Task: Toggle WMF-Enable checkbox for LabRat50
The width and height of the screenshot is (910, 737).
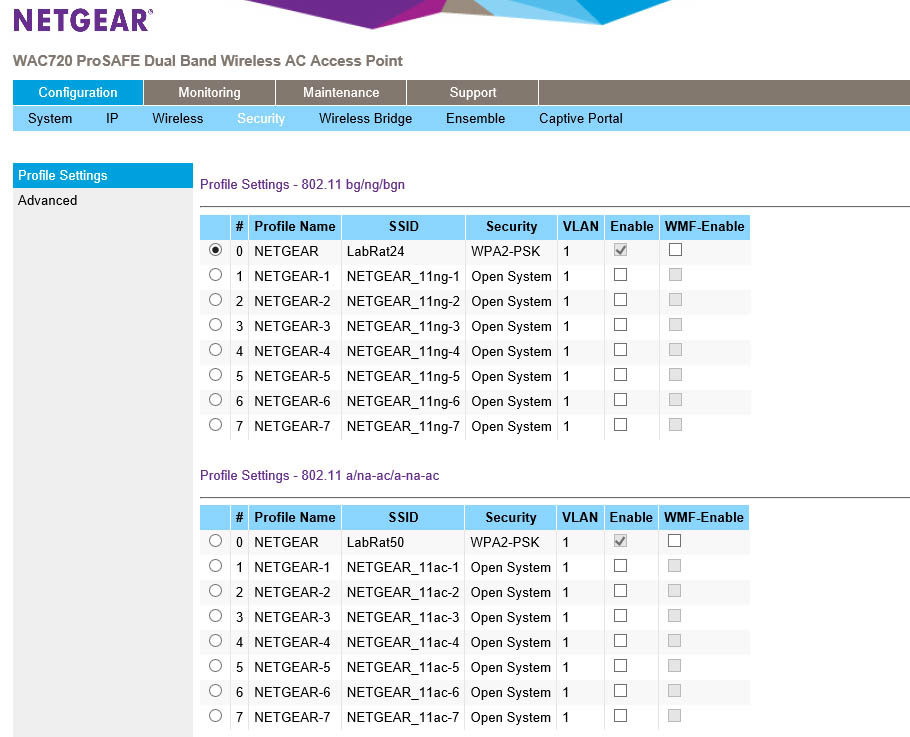Action: tap(674, 540)
